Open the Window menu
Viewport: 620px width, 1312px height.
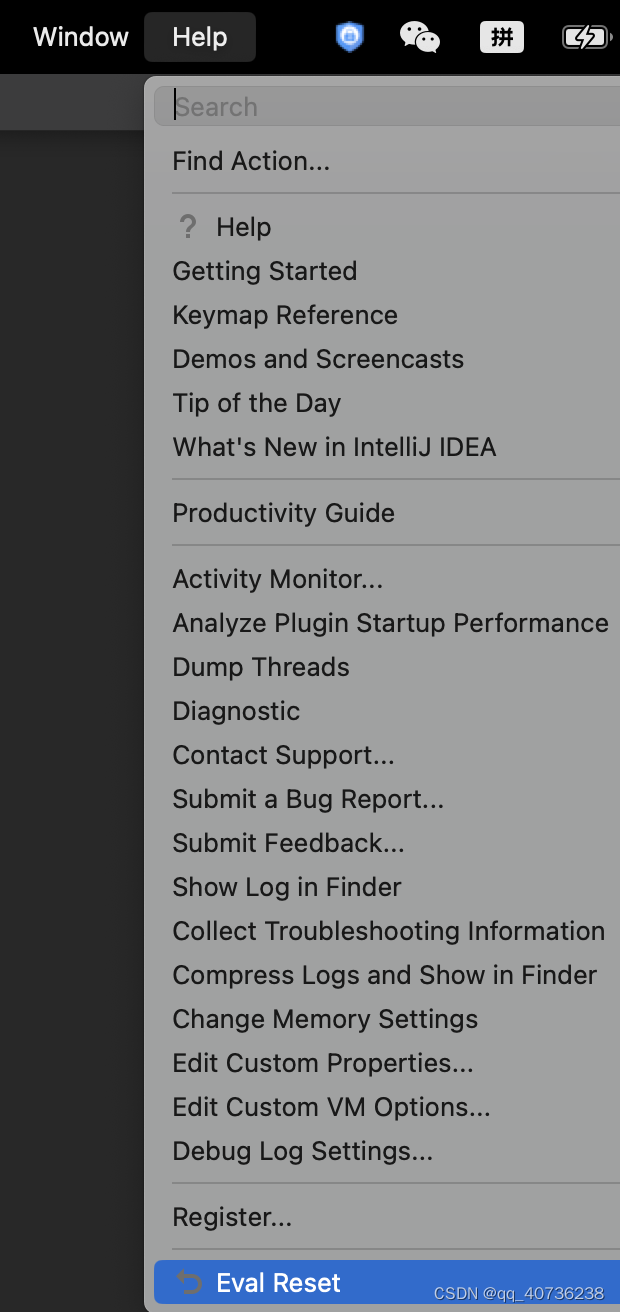[81, 37]
